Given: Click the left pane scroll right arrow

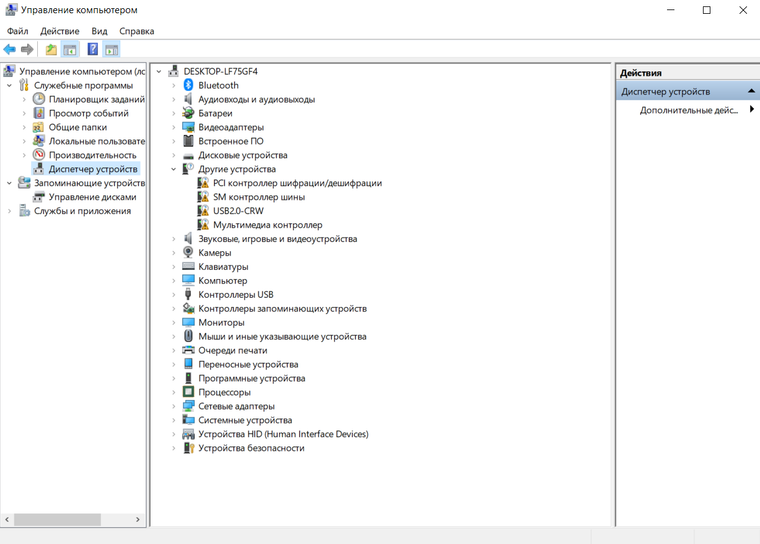Looking at the screenshot, I should 138,520.
